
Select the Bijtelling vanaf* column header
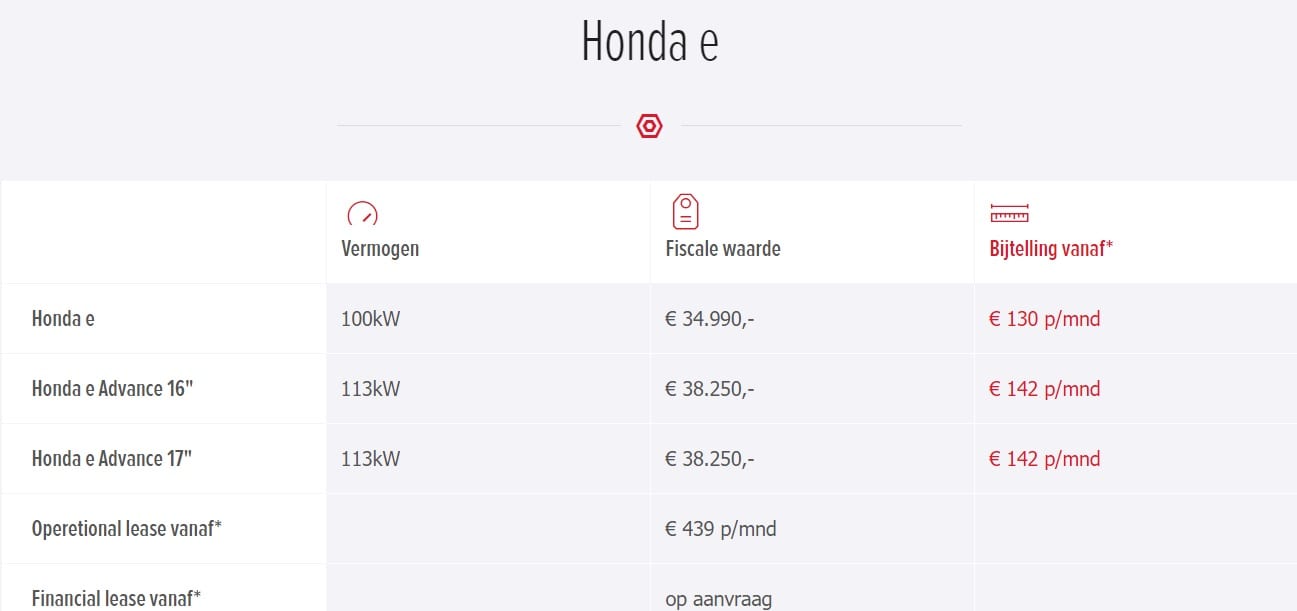click(1051, 249)
